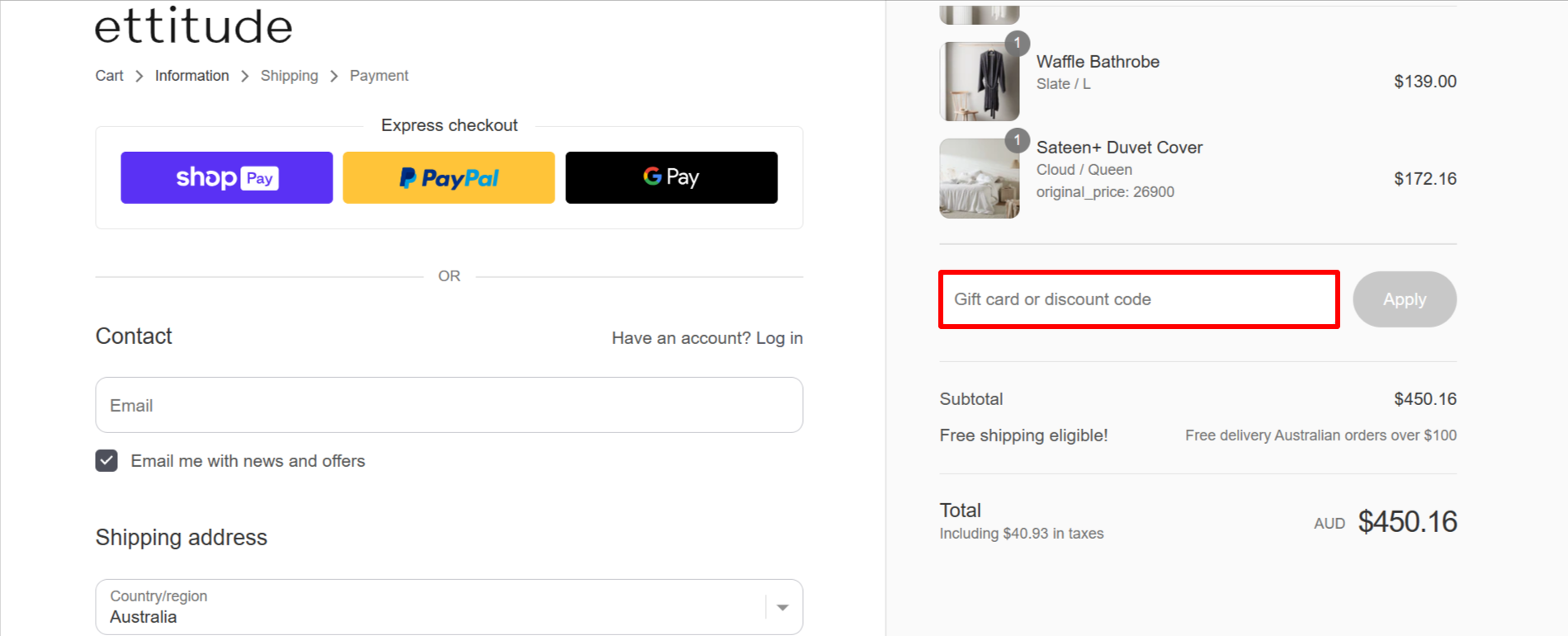
Task: Pay with the Shop Pay button
Action: (x=227, y=177)
